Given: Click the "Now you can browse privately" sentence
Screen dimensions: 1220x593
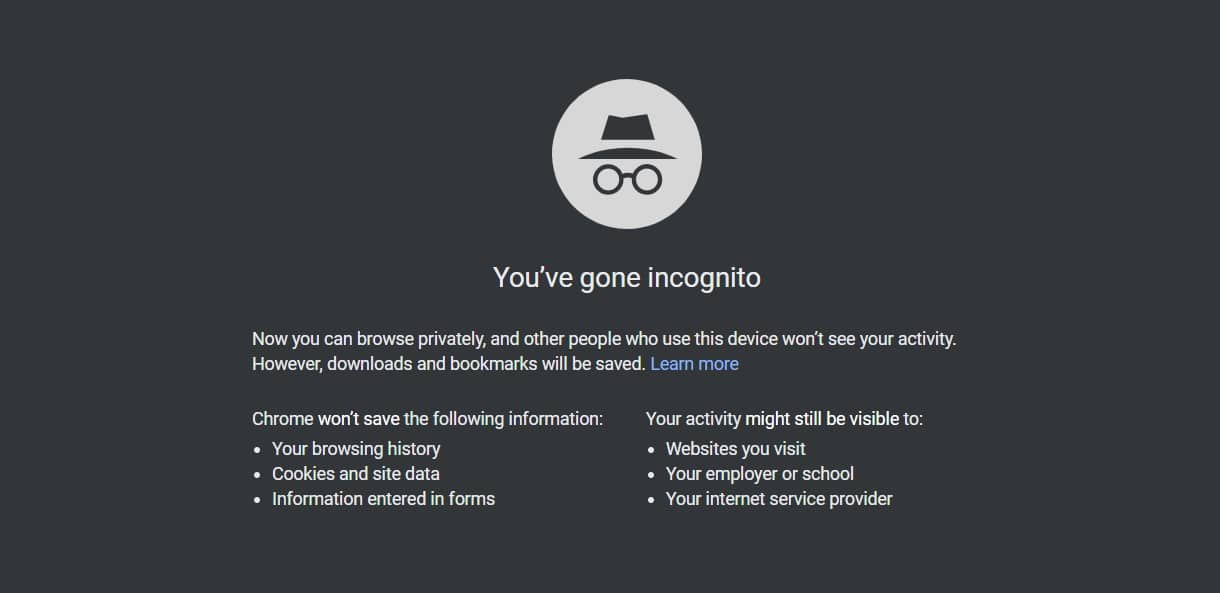Looking at the screenshot, I should click(604, 339).
